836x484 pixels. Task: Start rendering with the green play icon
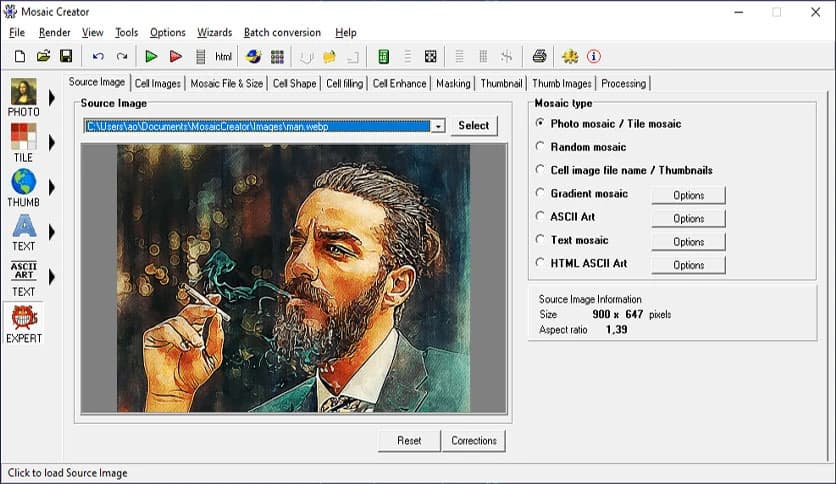click(151, 56)
